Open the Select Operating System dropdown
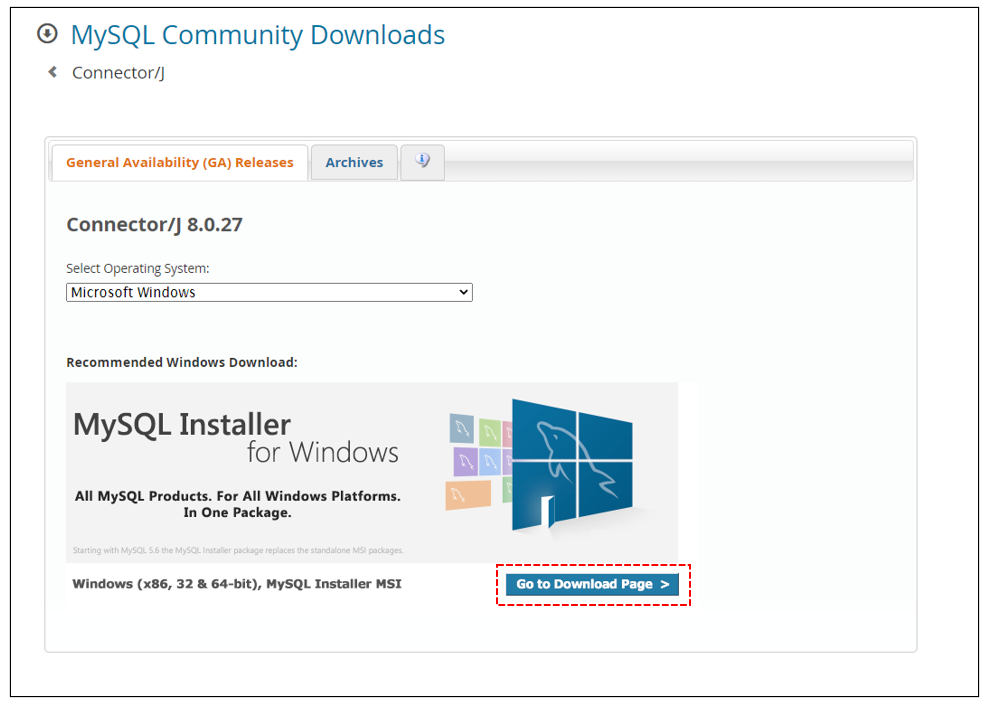987x704 pixels. click(x=269, y=292)
